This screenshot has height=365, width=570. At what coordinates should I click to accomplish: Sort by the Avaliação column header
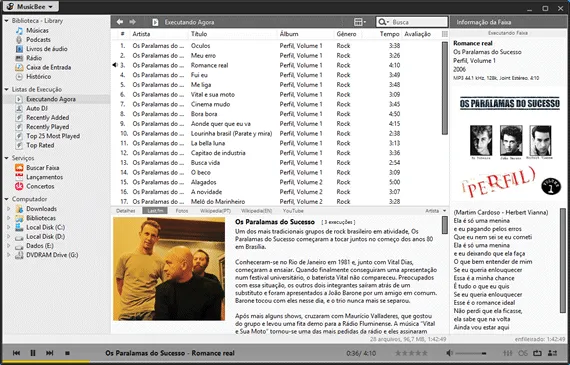[x=418, y=34]
